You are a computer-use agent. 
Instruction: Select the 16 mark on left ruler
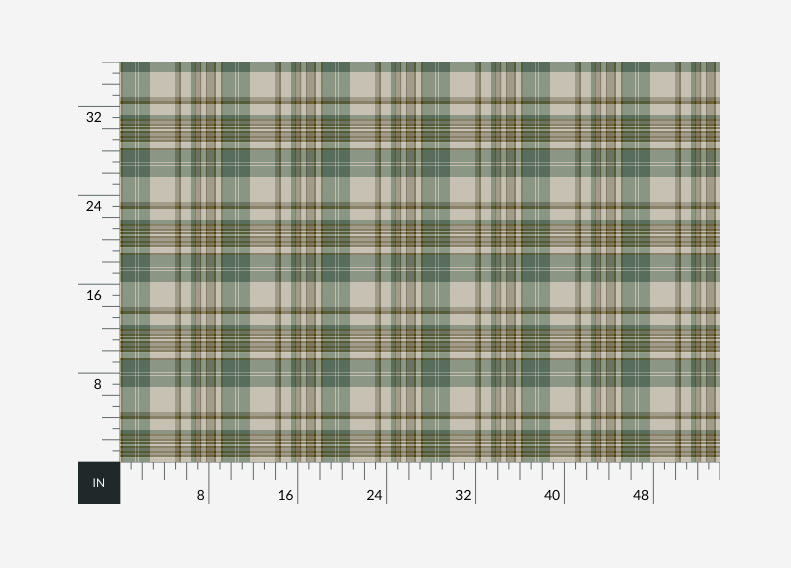94,295
